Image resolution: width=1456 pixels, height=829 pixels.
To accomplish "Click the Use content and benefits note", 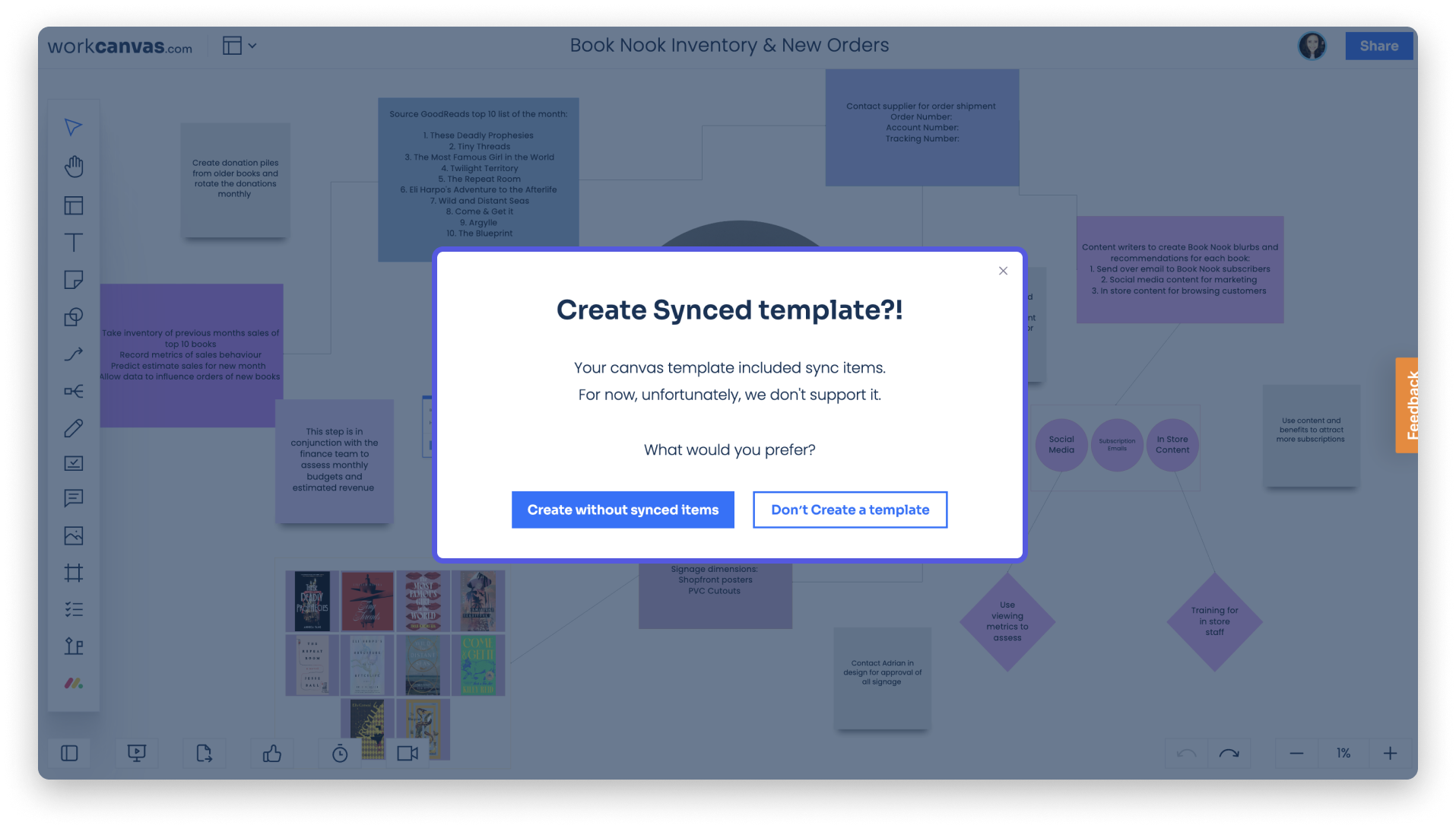I will pos(1311,435).
